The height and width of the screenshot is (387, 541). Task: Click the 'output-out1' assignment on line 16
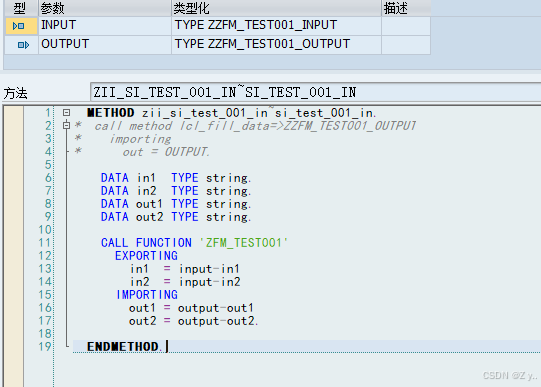[216, 308]
